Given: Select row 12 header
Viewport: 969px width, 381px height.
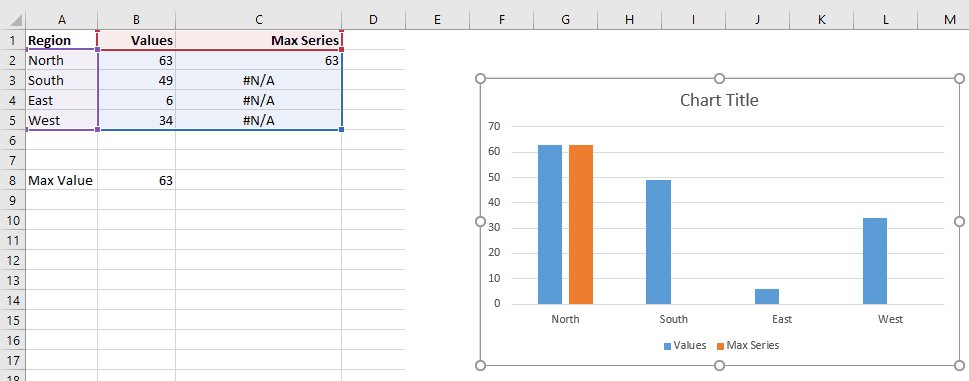Looking at the screenshot, I should pyautogui.click(x=13, y=260).
